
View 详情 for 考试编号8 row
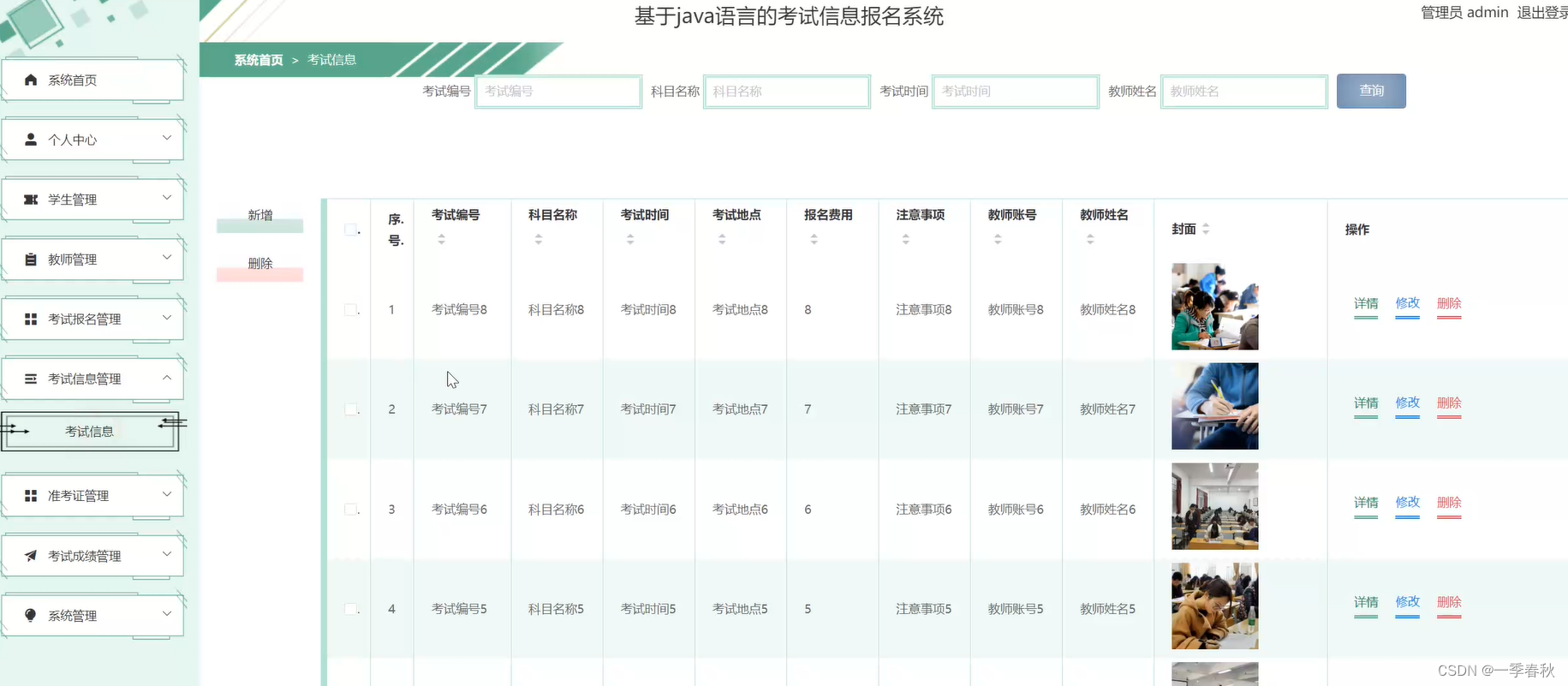(x=1366, y=304)
